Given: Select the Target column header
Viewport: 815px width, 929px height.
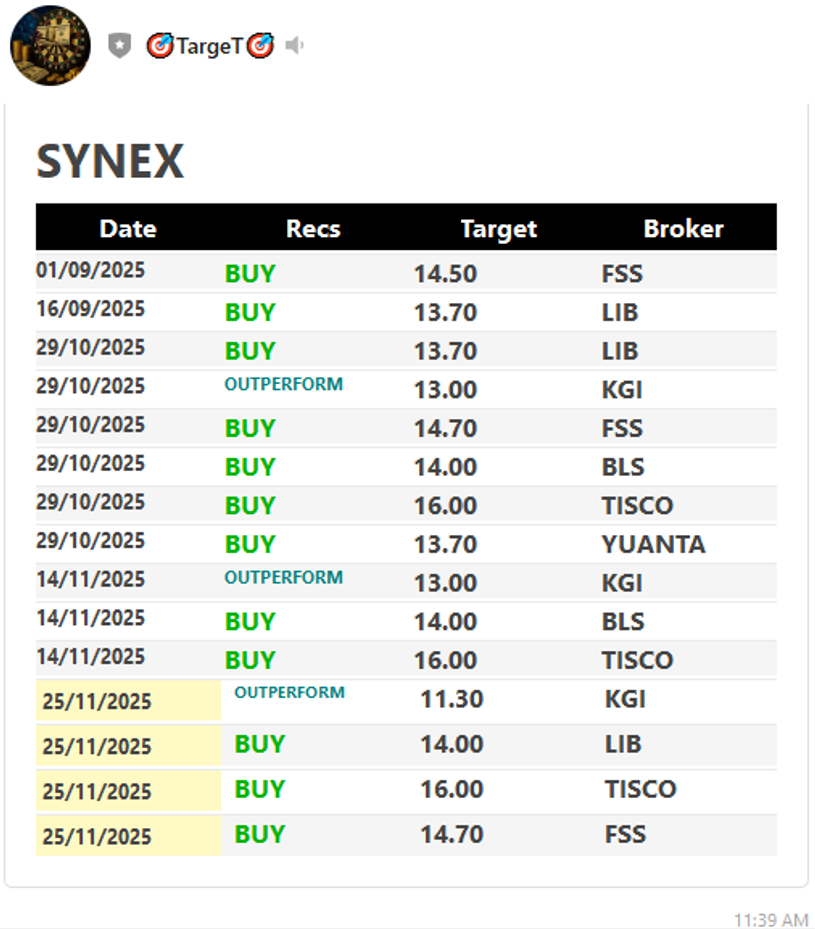Looking at the screenshot, I should [x=498, y=229].
